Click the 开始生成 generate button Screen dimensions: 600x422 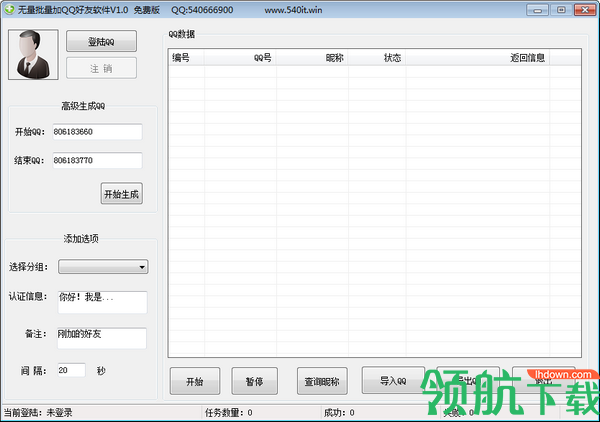click(x=122, y=194)
